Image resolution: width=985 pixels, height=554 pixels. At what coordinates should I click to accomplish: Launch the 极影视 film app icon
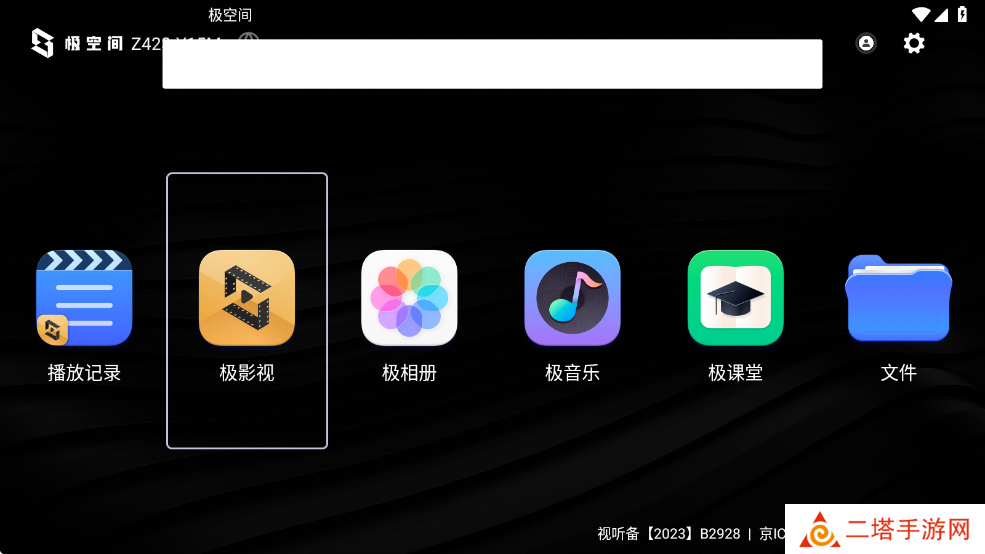(247, 297)
